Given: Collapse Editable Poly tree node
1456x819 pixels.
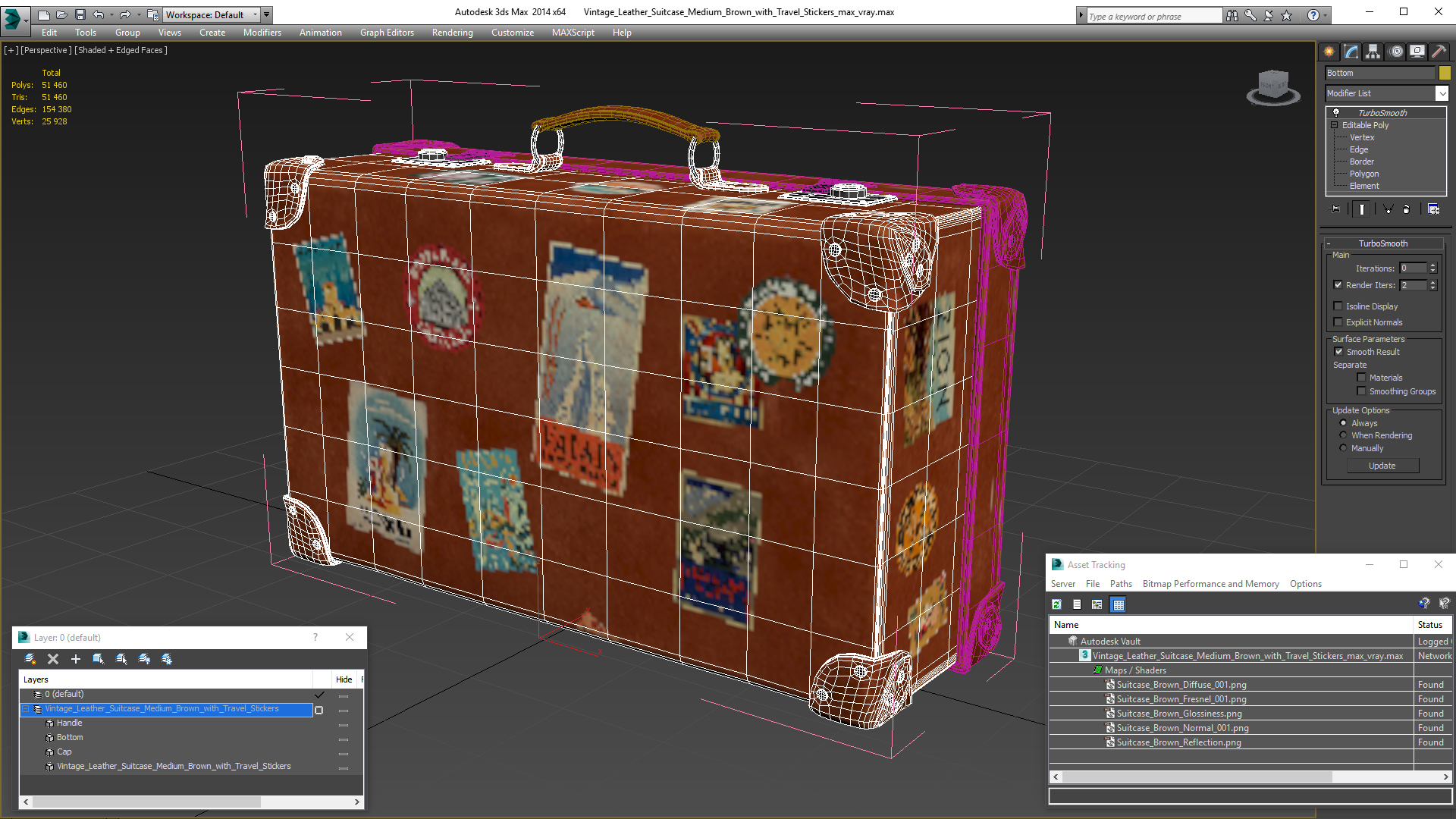Looking at the screenshot, I should click(x=1334, y=125).
